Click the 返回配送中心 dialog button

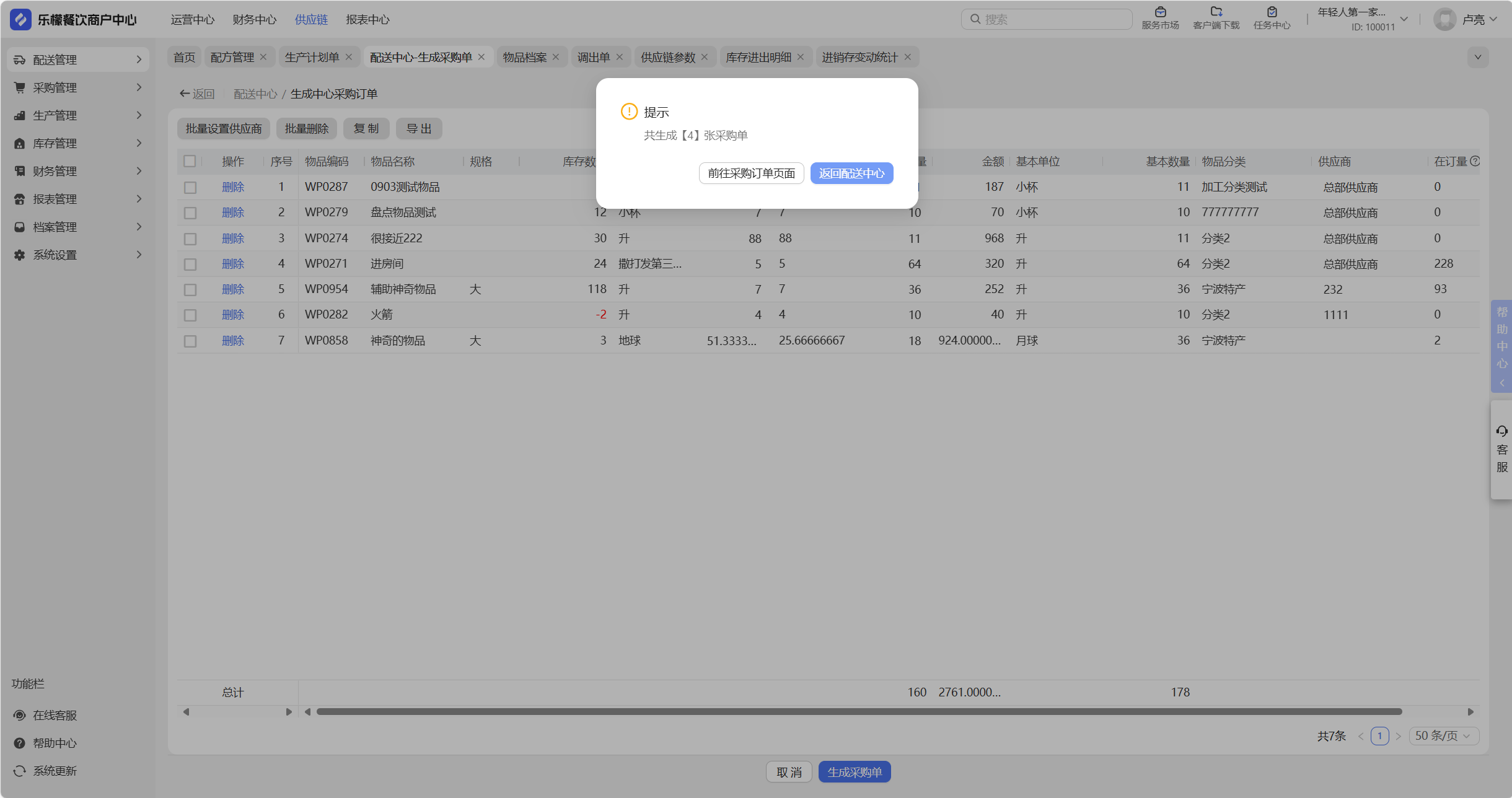(x=851, y=173)
